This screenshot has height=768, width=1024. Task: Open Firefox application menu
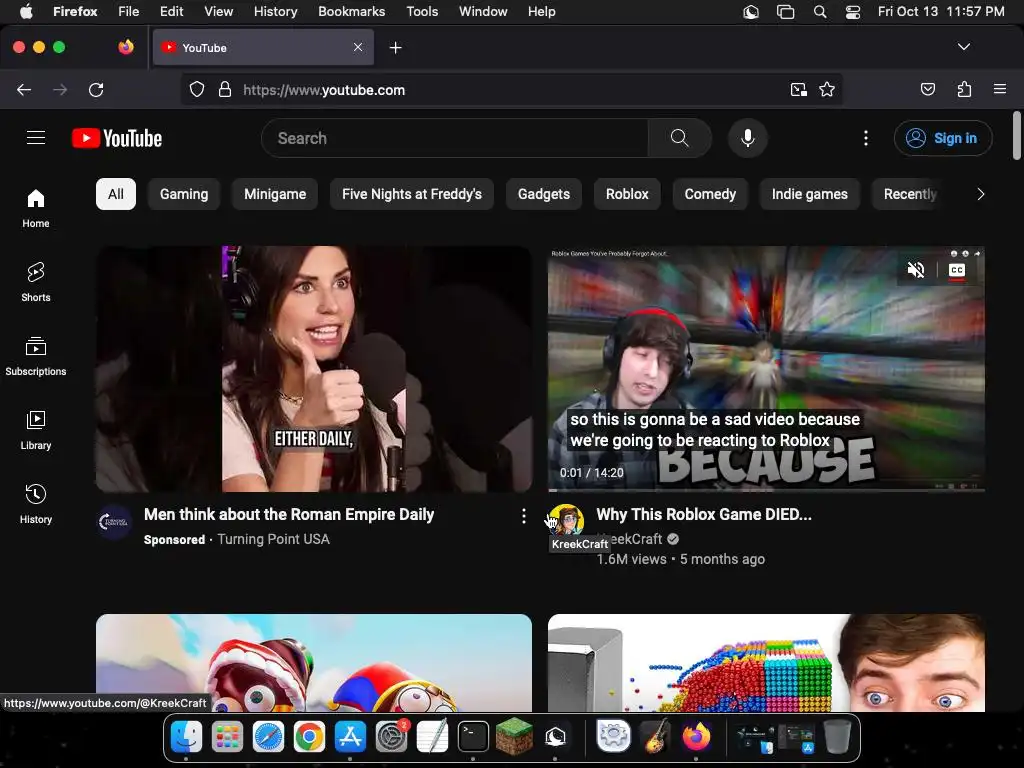click(1000, 89)
